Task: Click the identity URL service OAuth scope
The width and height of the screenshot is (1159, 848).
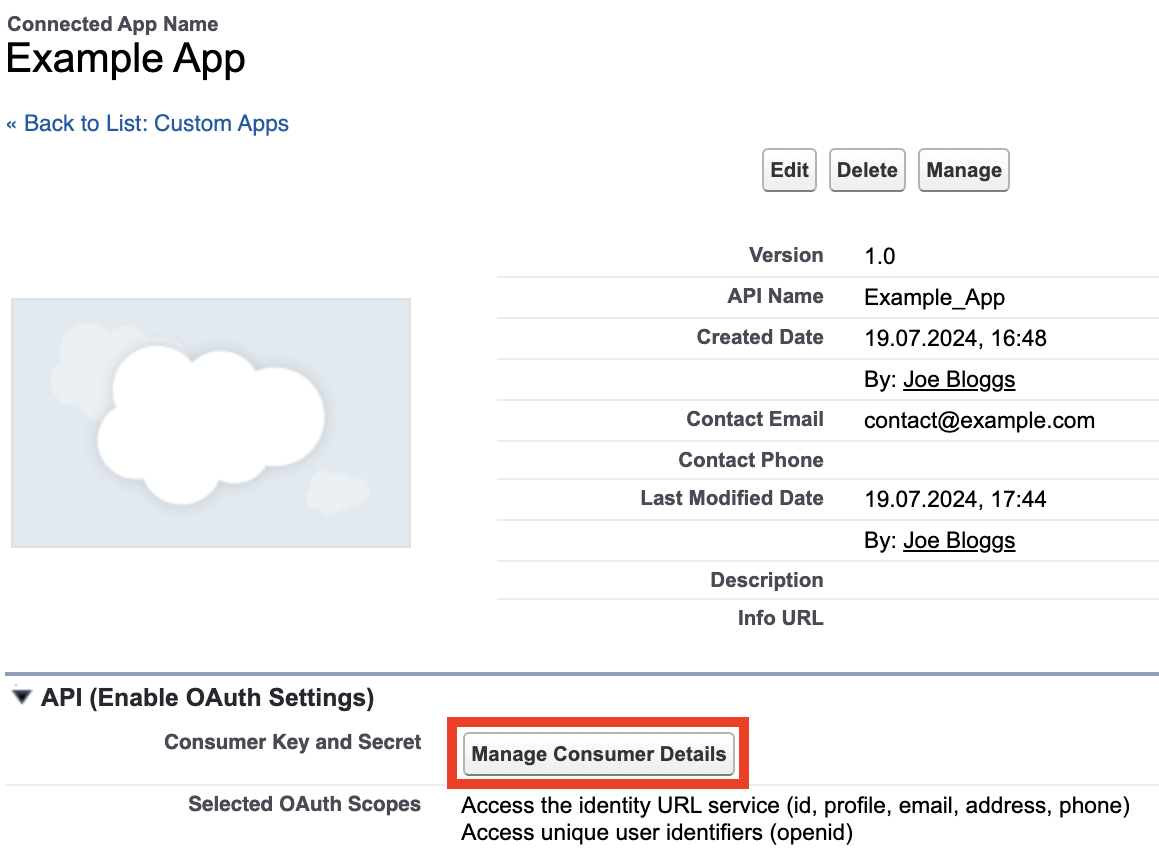Action: (x=794, y=805)
